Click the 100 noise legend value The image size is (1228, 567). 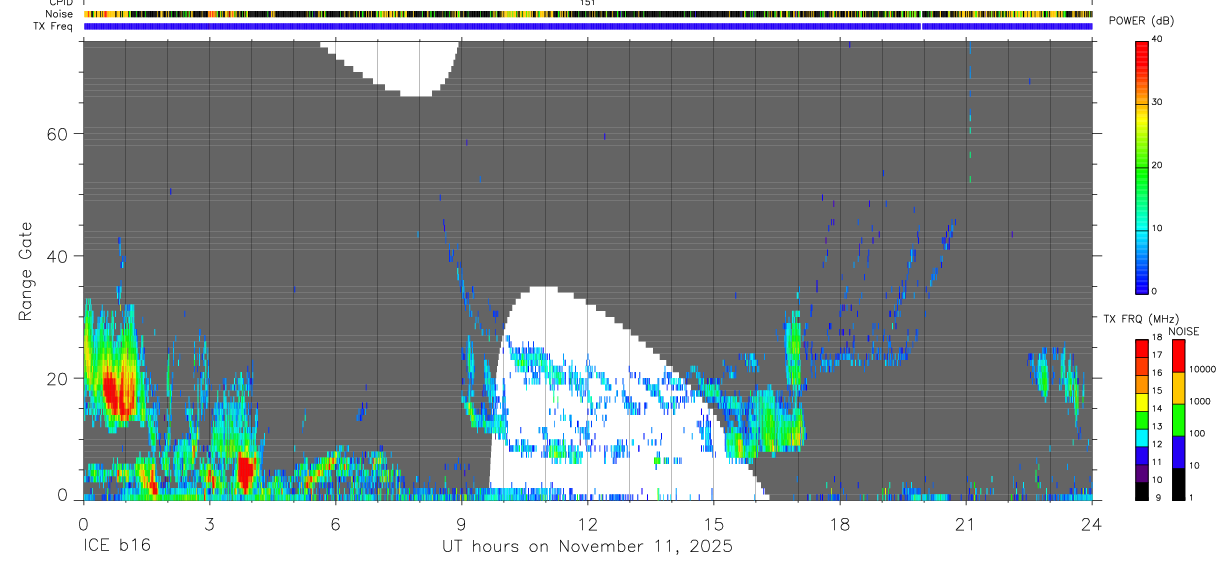(x=1196, y=433)
